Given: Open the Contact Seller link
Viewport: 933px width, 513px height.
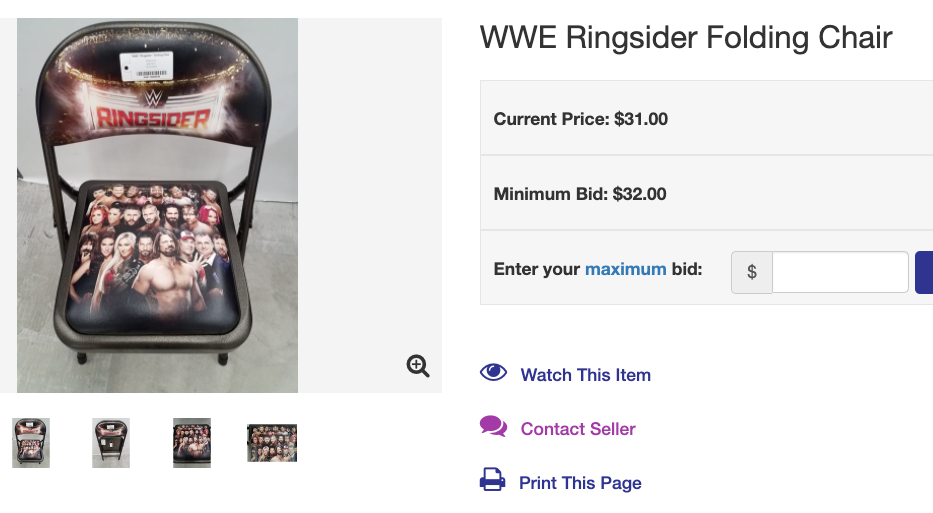Looking at the screenshot, I should (x=578, y=428).
